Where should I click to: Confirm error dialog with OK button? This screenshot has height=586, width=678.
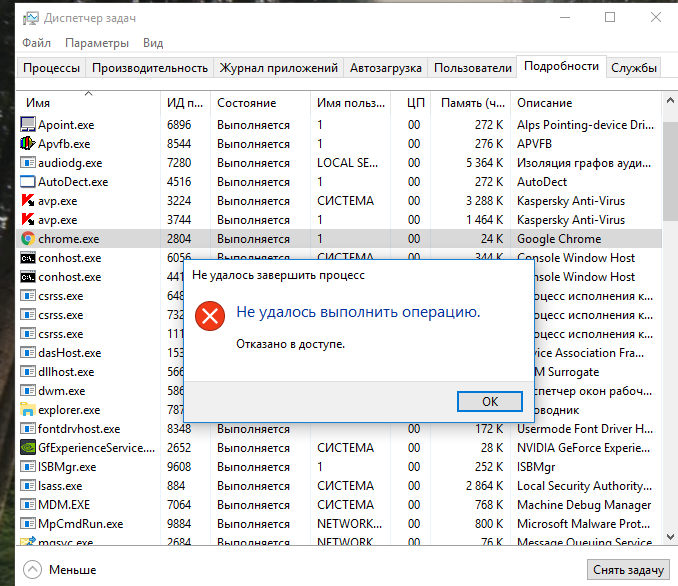click(490, 402)
